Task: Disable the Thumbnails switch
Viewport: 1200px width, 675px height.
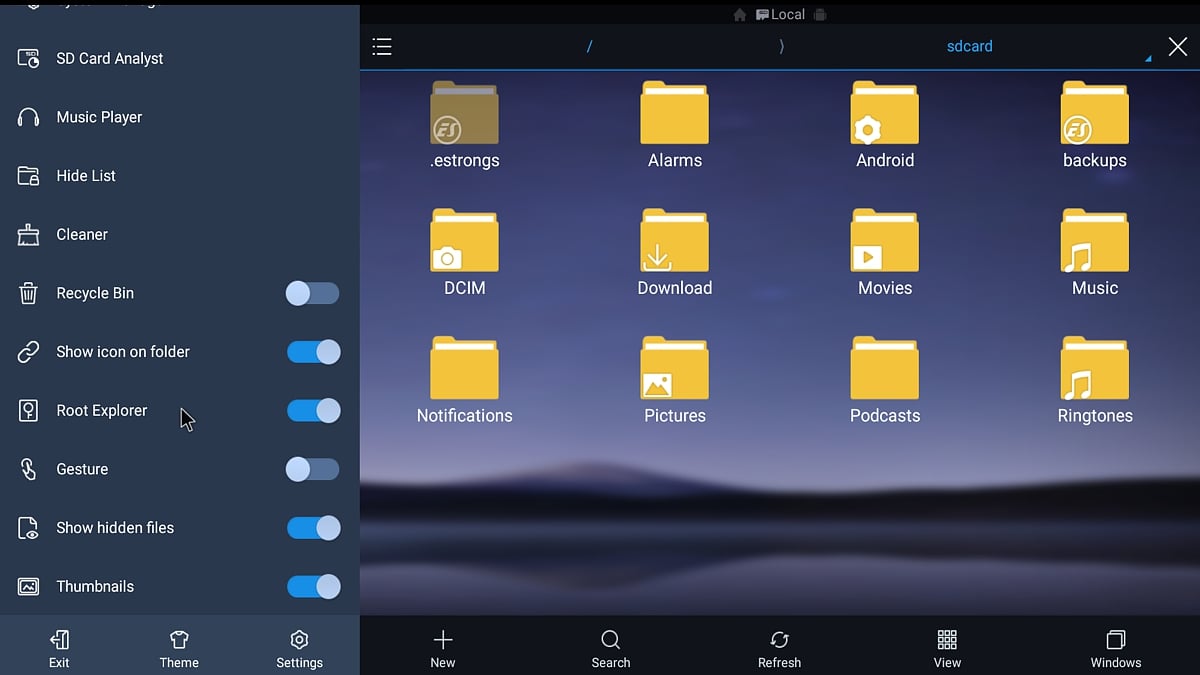Action: [313, 587]
